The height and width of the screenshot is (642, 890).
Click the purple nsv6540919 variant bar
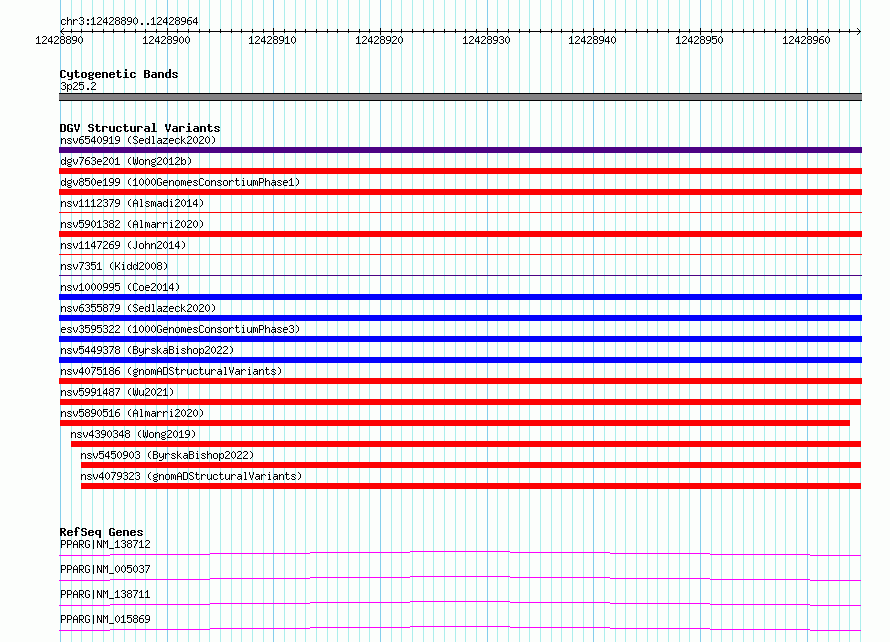point(460,150)
